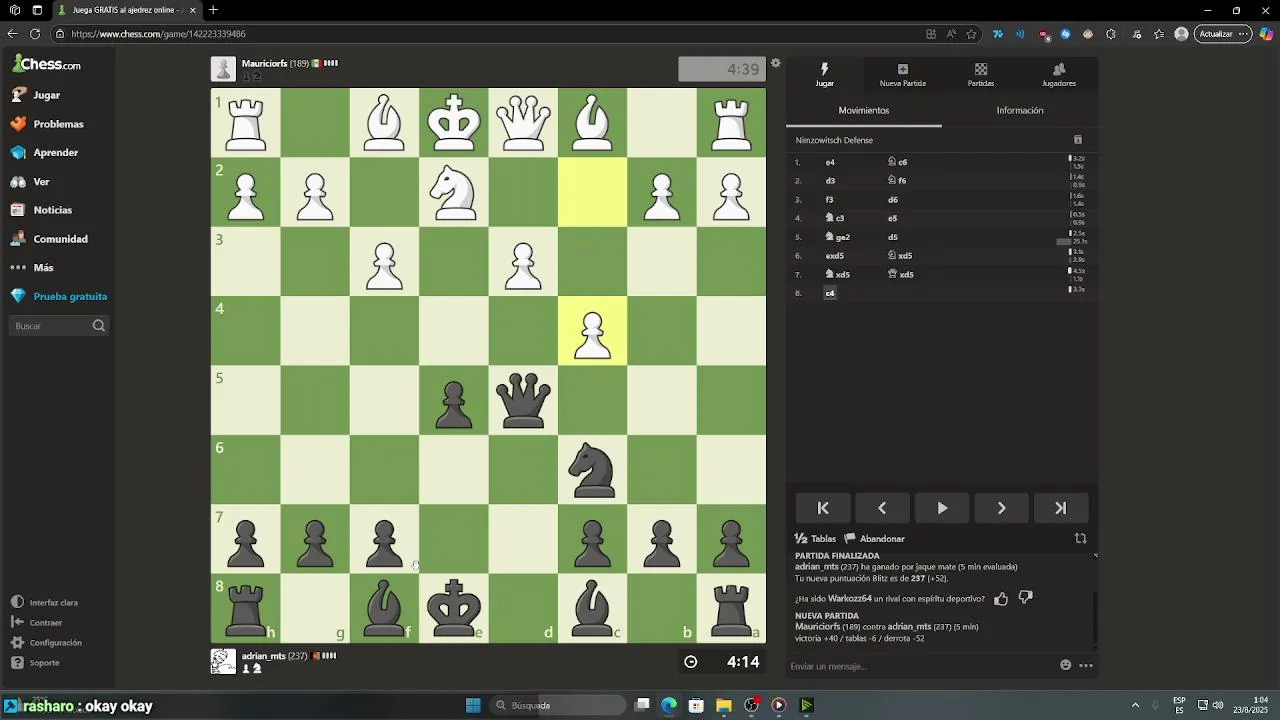The image size is (1280, 720).
Task: Expand the Más sidebar menu
Action: tap(43, 268)
